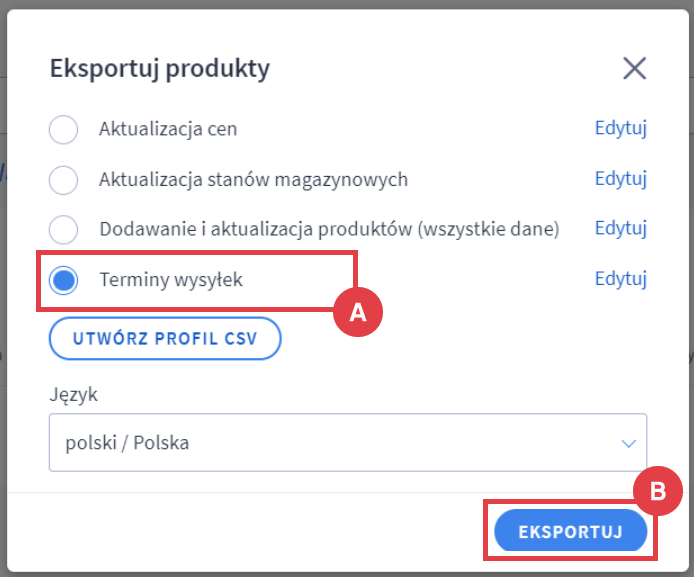Choose Dodawanie i aktualizacja produktów radio
The height and width of the screenshot is (577, 694).
tap(64, 230)
